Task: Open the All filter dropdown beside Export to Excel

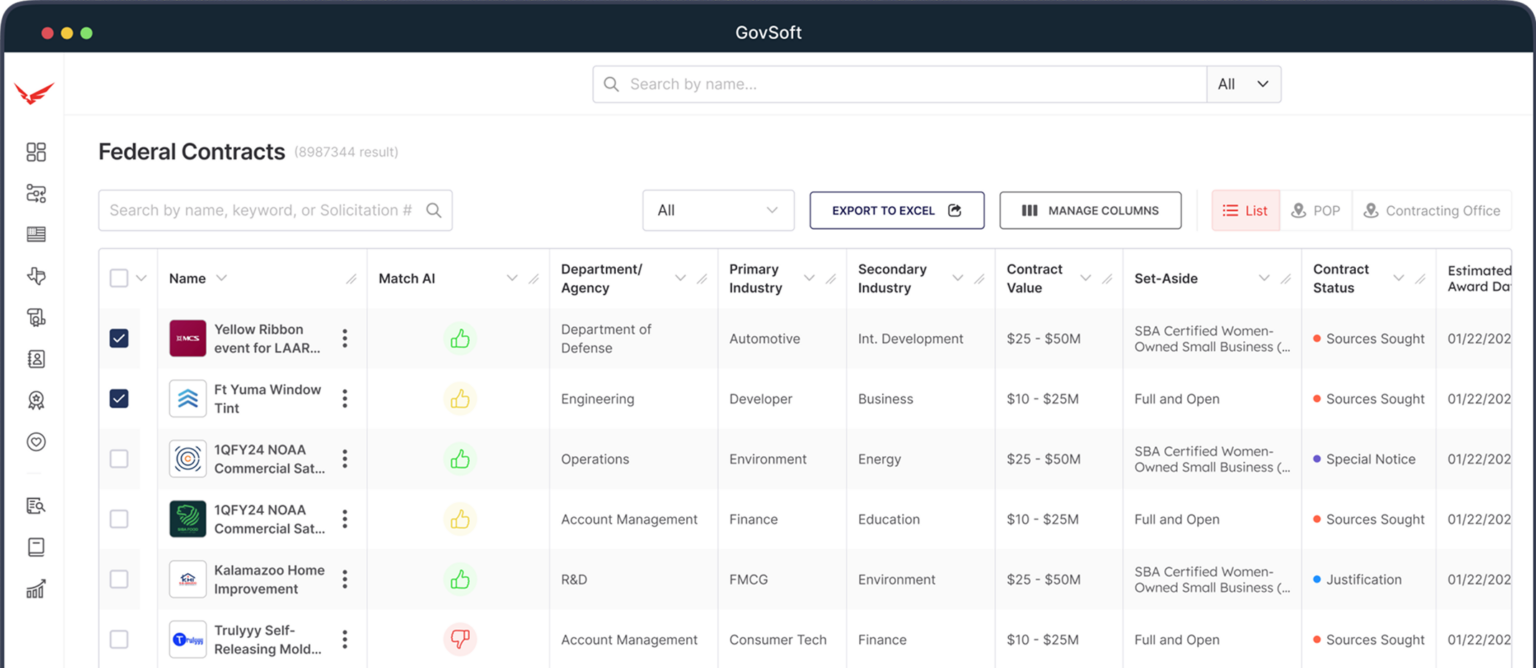Action: coord(718,210)
